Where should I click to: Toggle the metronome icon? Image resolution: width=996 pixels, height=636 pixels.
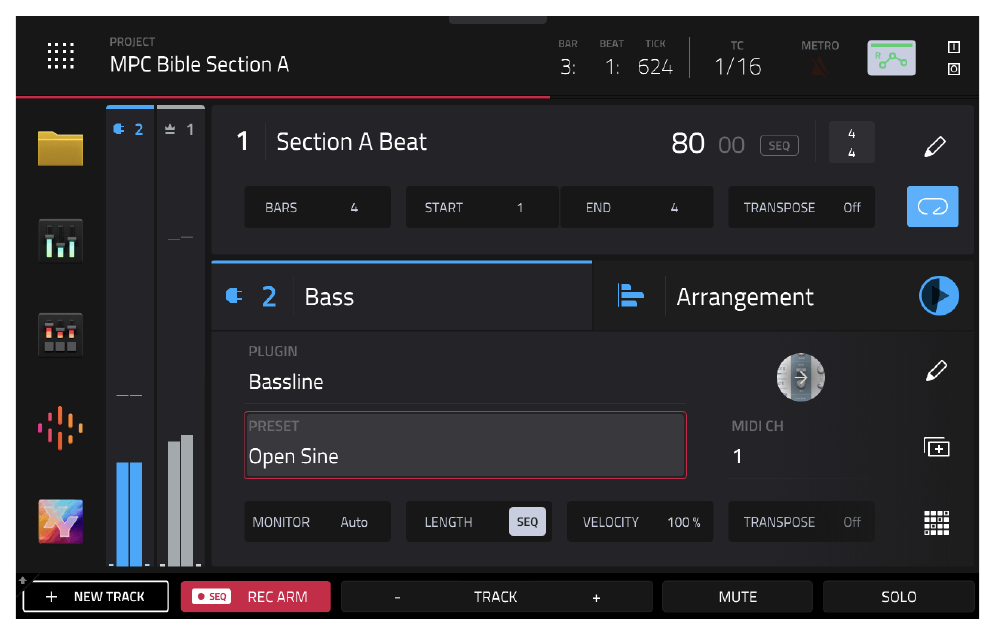(x=819, y=66)
